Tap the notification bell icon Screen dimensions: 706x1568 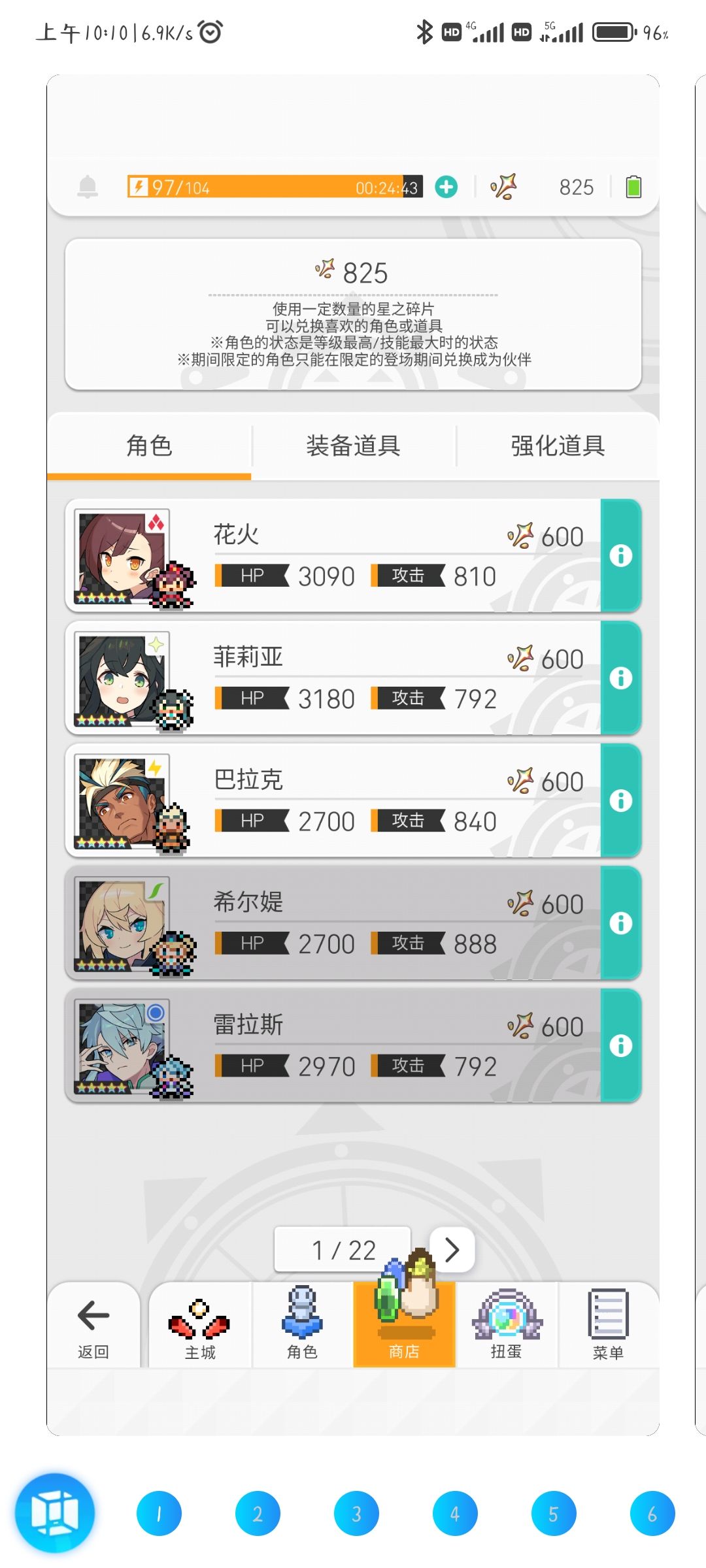pyautogui.click(x=88, y=188)
